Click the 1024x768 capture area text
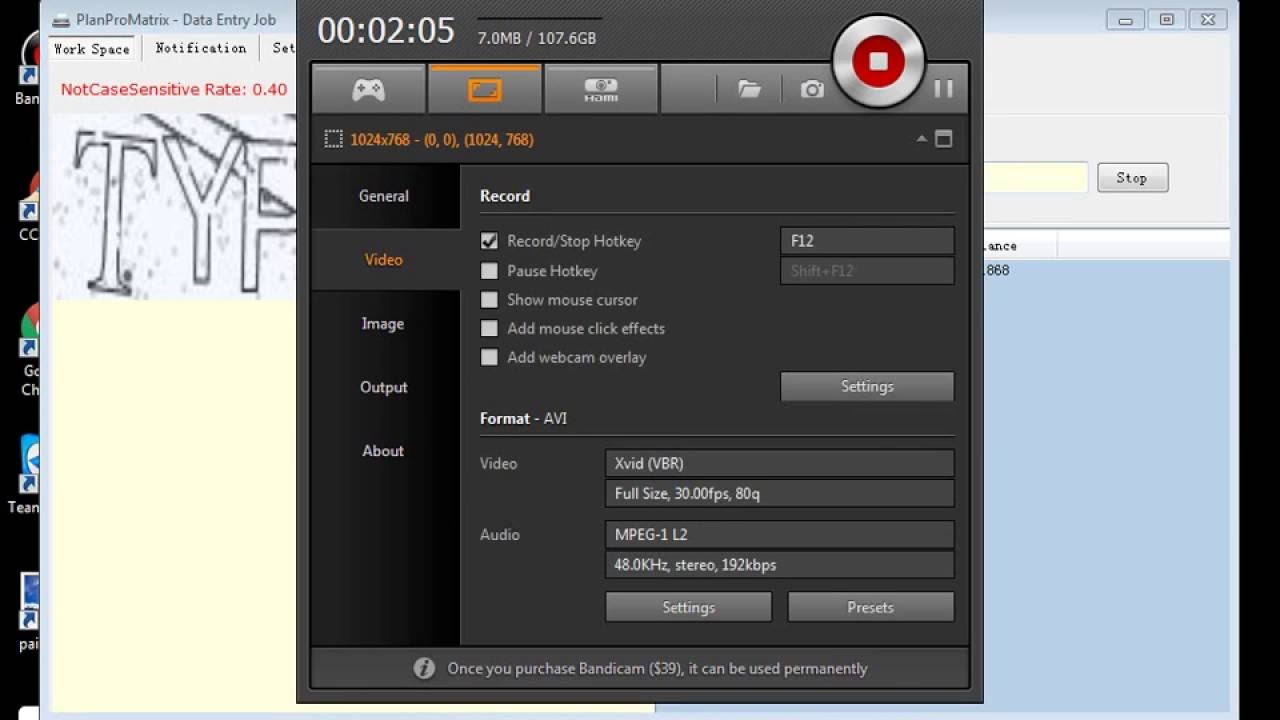 pos(442,140)
